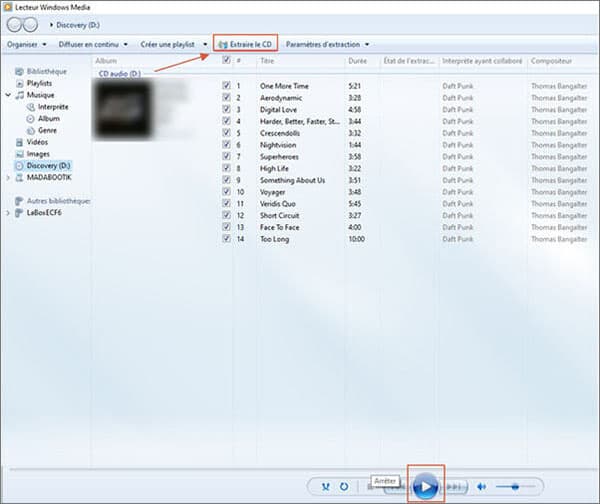Expand the breadcrumb arrow before Discovery

(51, 25)
